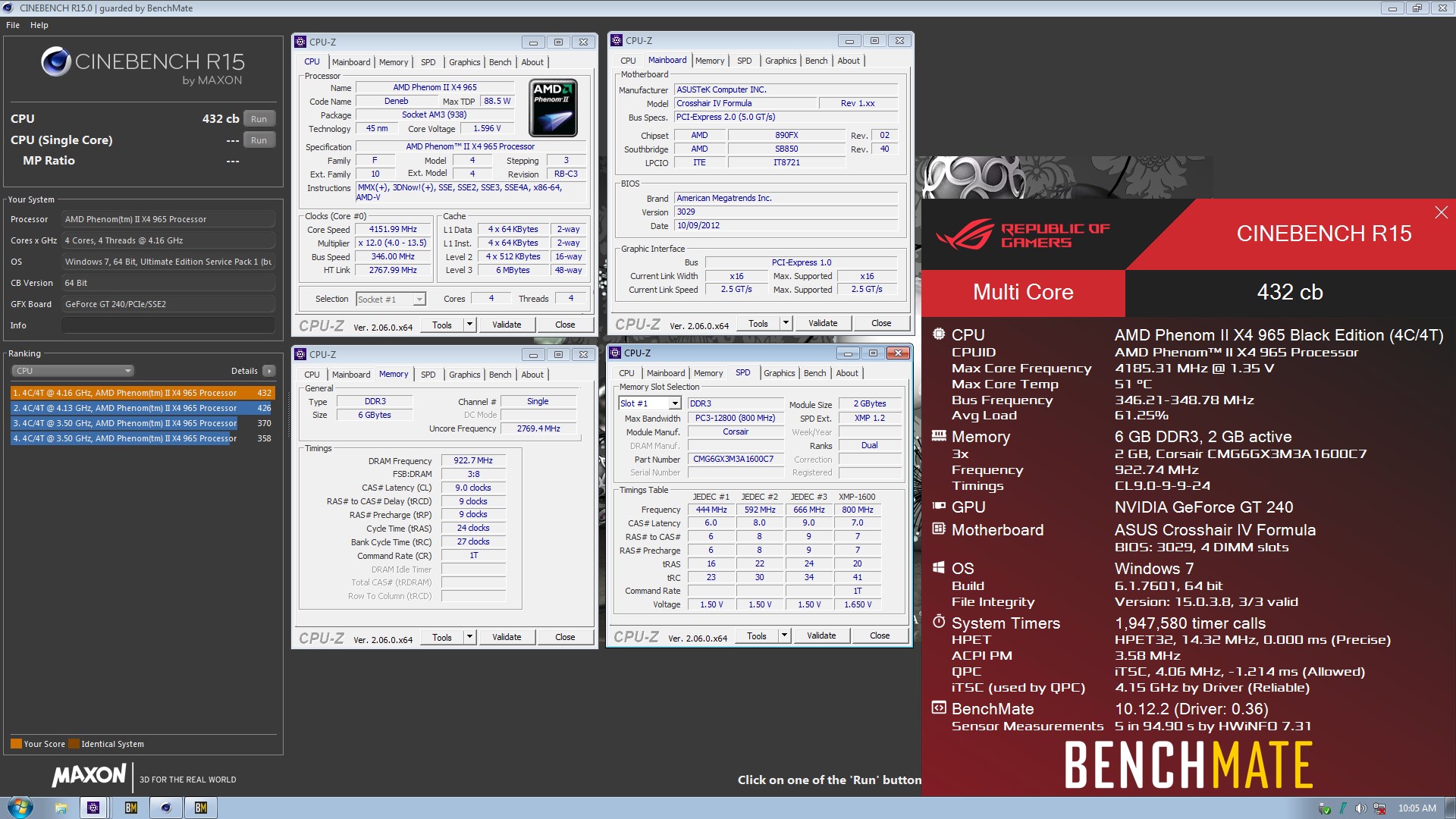Viewport: 1456px width, 819px height.
Task: Select Memory tab in CPU-Z CPU window
Action: pyautogui.click(x=394, y=62)
